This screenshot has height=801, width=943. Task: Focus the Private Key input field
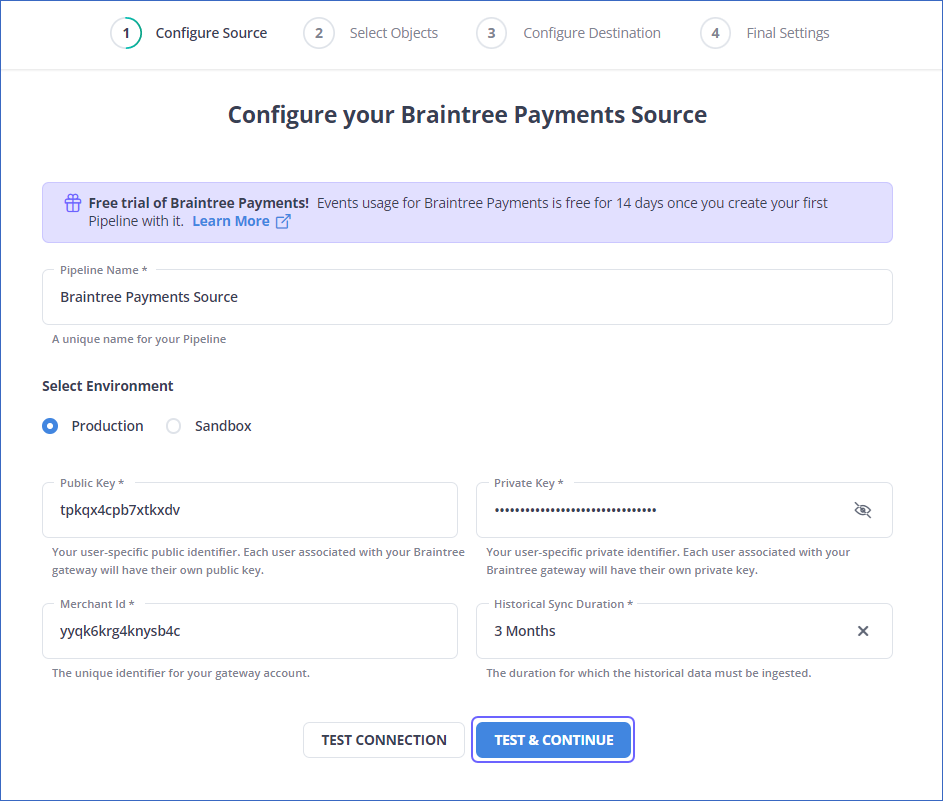coord(684,510)
